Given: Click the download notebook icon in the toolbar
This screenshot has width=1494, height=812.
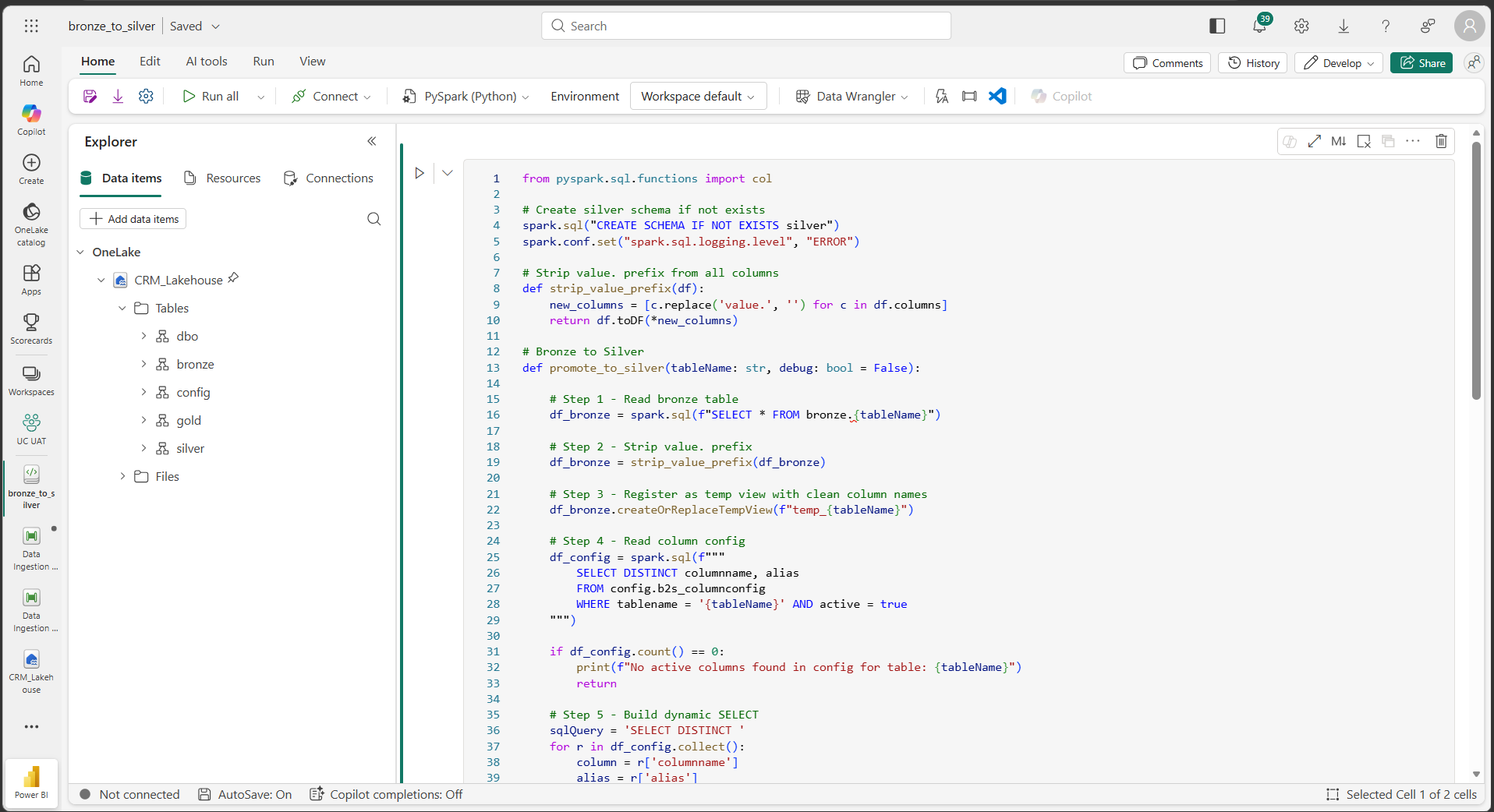Looking at the screenshot, I should point(118,96).
